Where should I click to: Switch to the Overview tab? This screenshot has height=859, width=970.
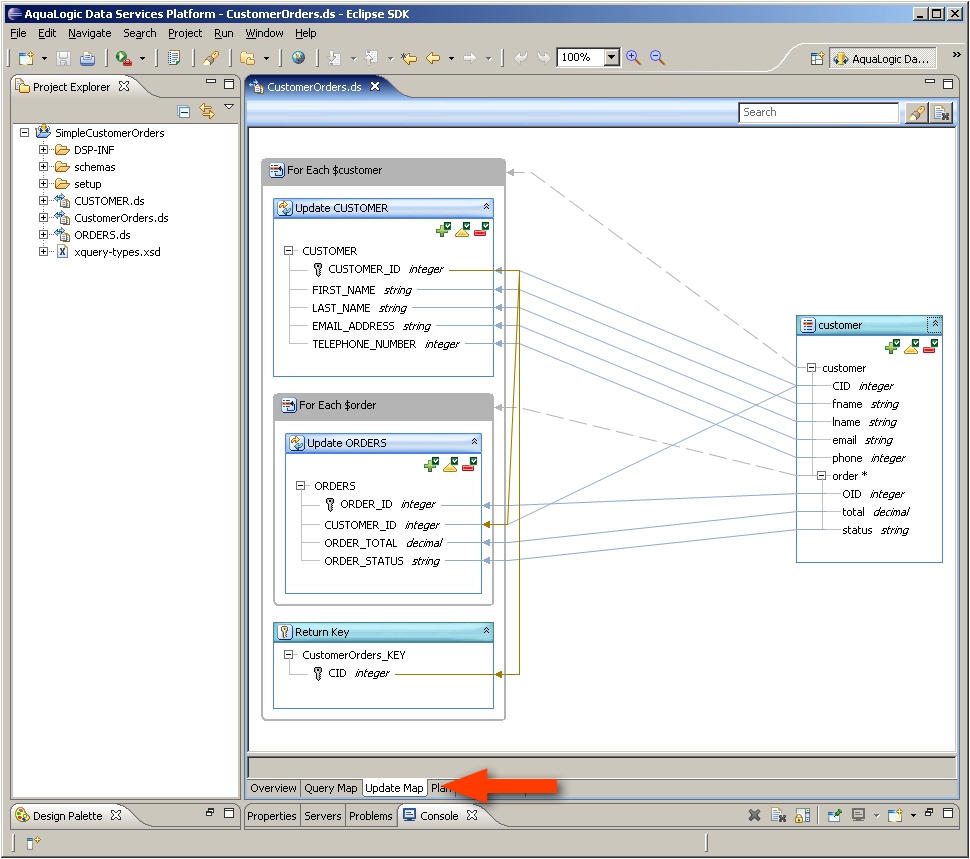pyautogui.click(x=273, y=788)
